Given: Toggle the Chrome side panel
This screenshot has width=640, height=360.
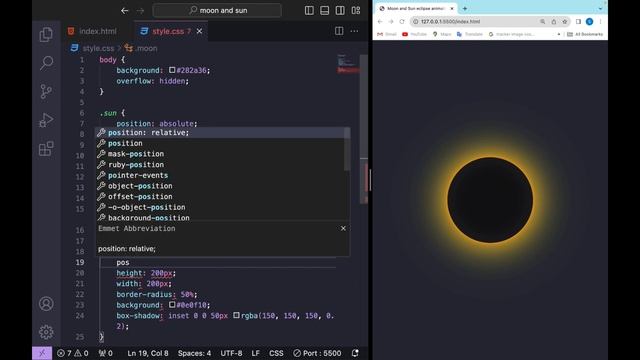Looking at the screenshot, I should coord(578,22).
